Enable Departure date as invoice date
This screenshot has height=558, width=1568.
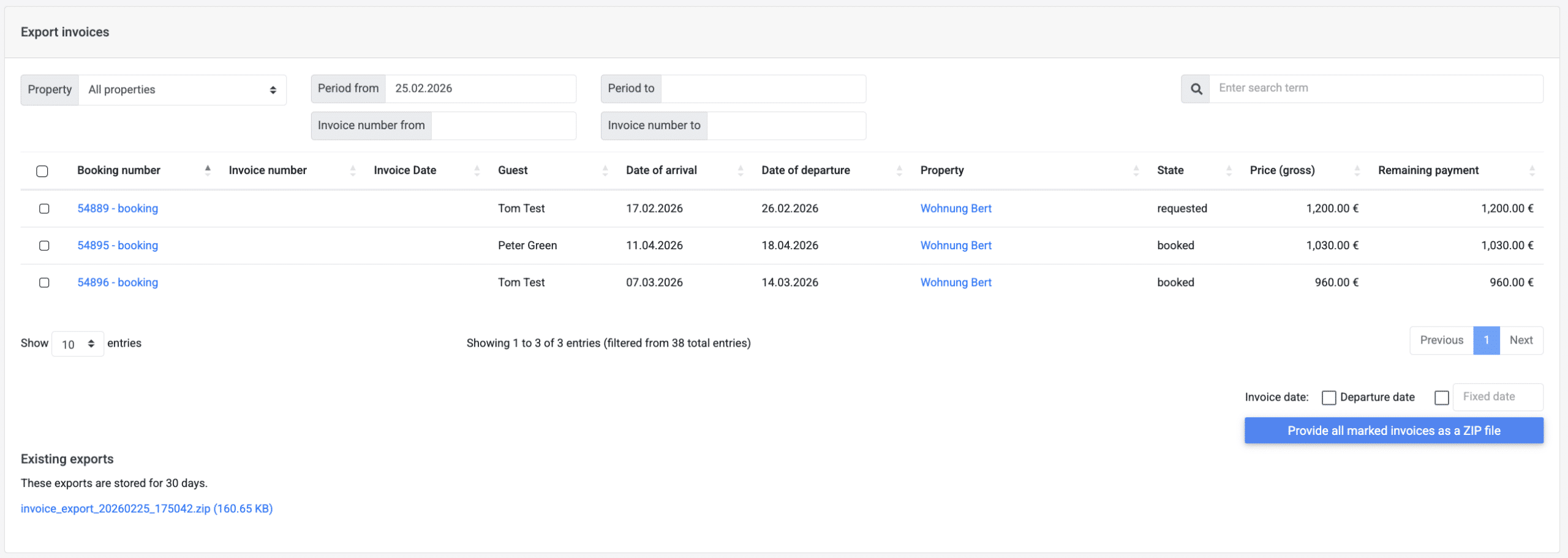1329,398
